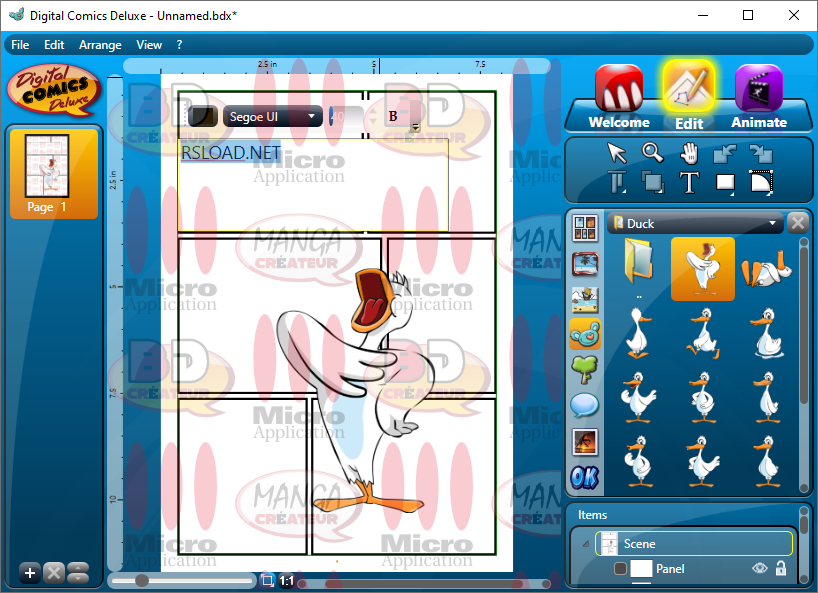Screen dimensions: 818x593
Task: Close the Duck library panel
Action: [x=798, y=224]
